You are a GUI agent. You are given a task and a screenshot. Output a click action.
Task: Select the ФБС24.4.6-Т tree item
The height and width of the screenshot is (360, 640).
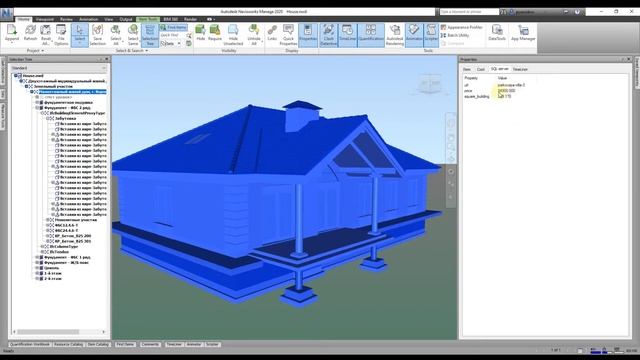66,231
